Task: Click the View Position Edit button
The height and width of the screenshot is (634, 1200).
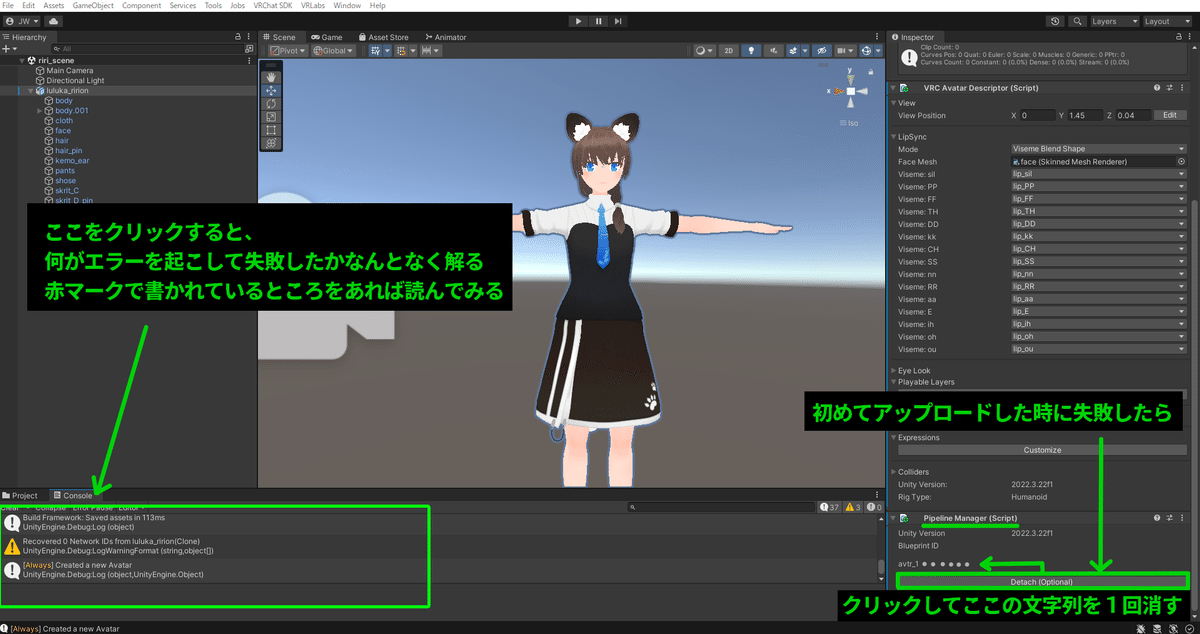Action: (x=1169, y=115)
